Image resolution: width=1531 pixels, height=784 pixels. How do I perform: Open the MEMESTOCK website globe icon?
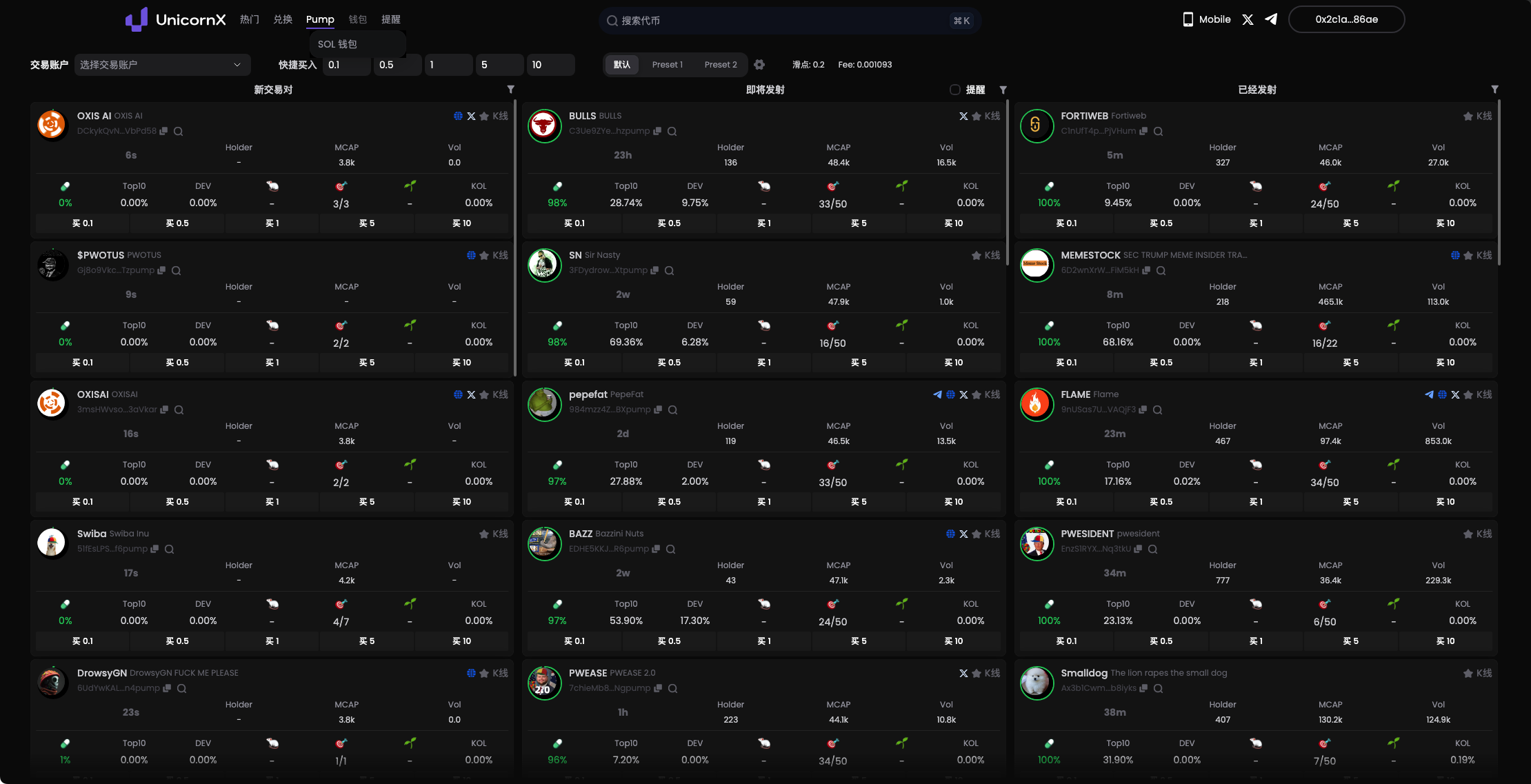coord(1455,255)
